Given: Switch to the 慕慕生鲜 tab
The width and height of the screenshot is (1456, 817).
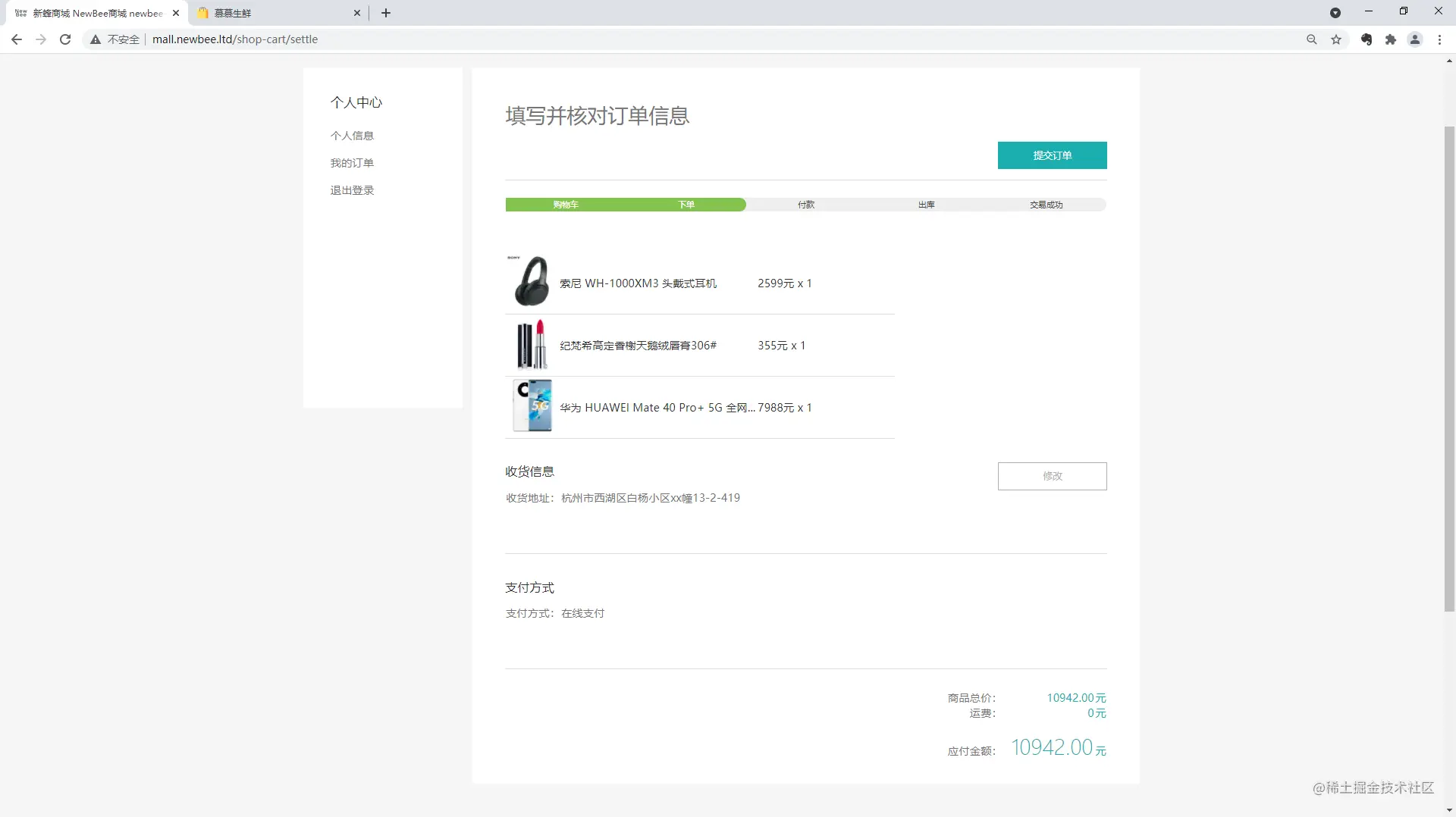Looking at the screenshot, I should coord(278,13).
